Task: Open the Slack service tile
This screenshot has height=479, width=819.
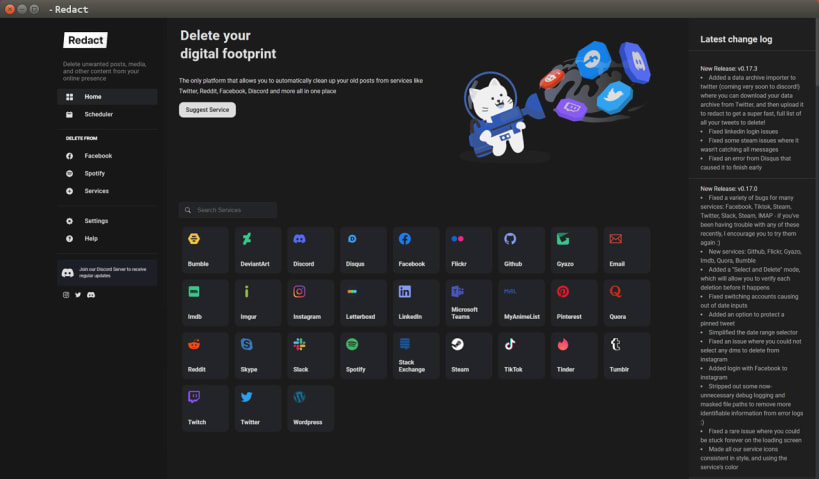Action: click(x=311, y=356)
